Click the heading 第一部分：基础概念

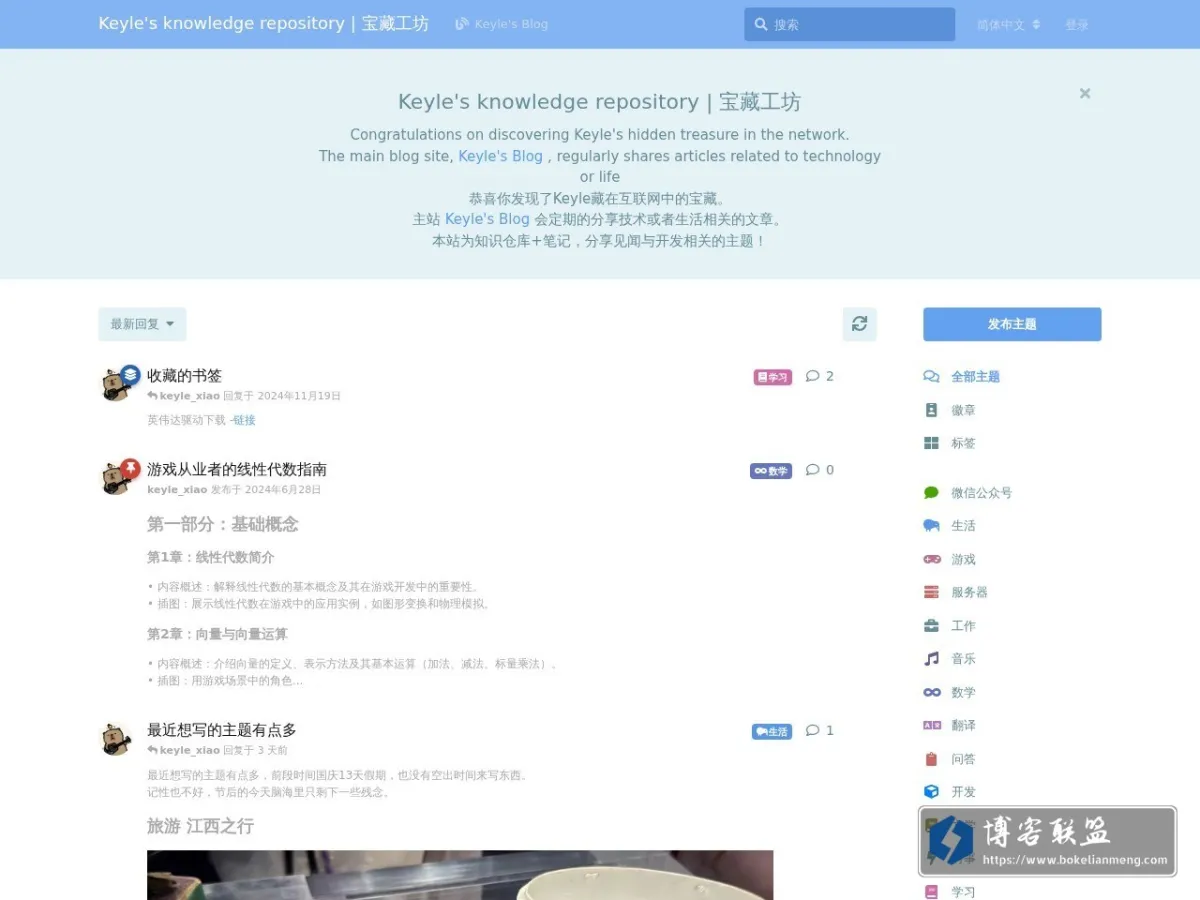tap(223, 524)
